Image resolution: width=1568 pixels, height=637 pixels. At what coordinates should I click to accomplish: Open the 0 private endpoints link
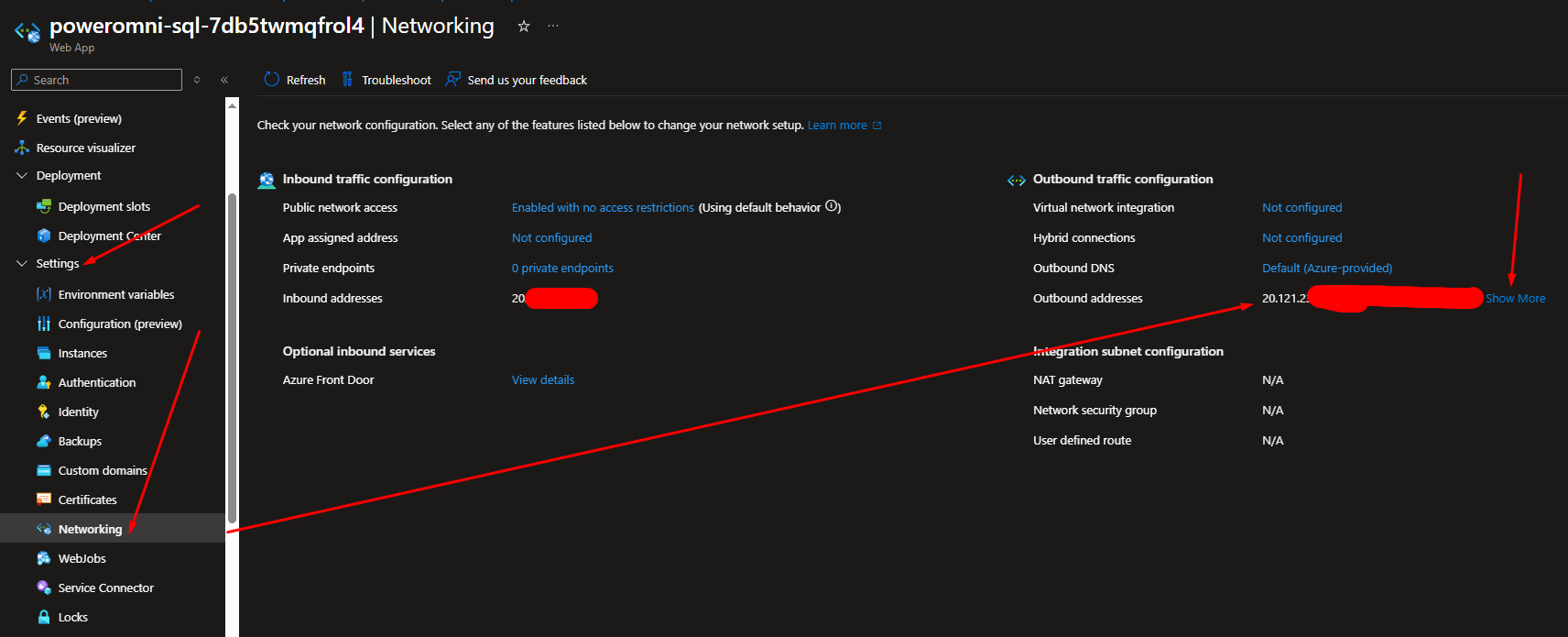click(x=562, y=268)
